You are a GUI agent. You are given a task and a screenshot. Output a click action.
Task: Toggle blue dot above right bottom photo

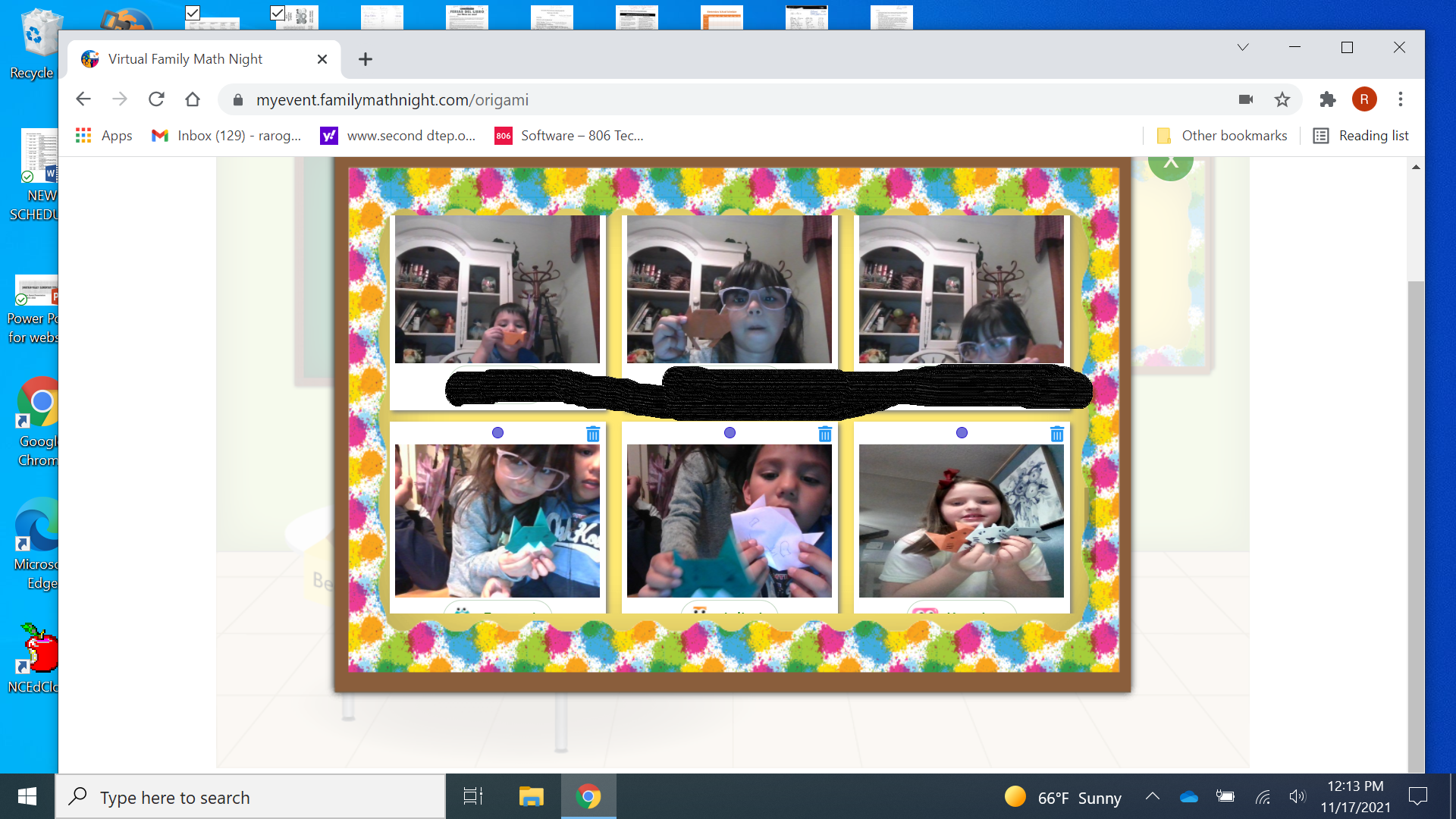point(962,432)
